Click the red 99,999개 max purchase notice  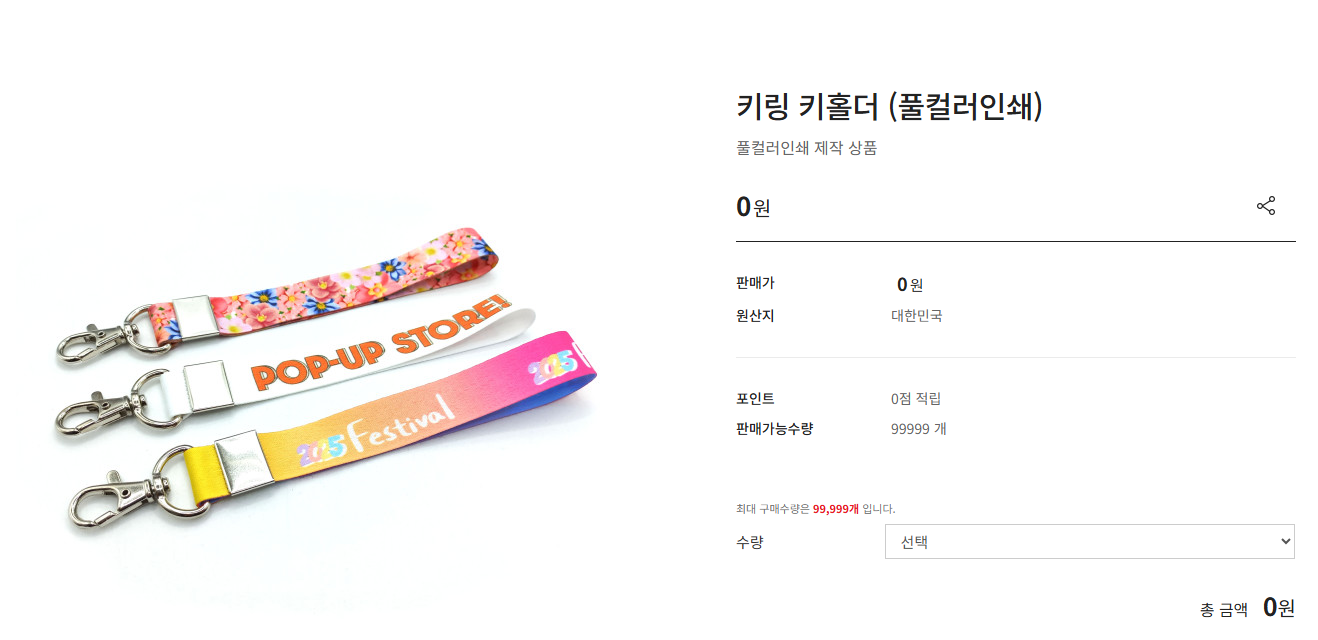pos(836,508)
